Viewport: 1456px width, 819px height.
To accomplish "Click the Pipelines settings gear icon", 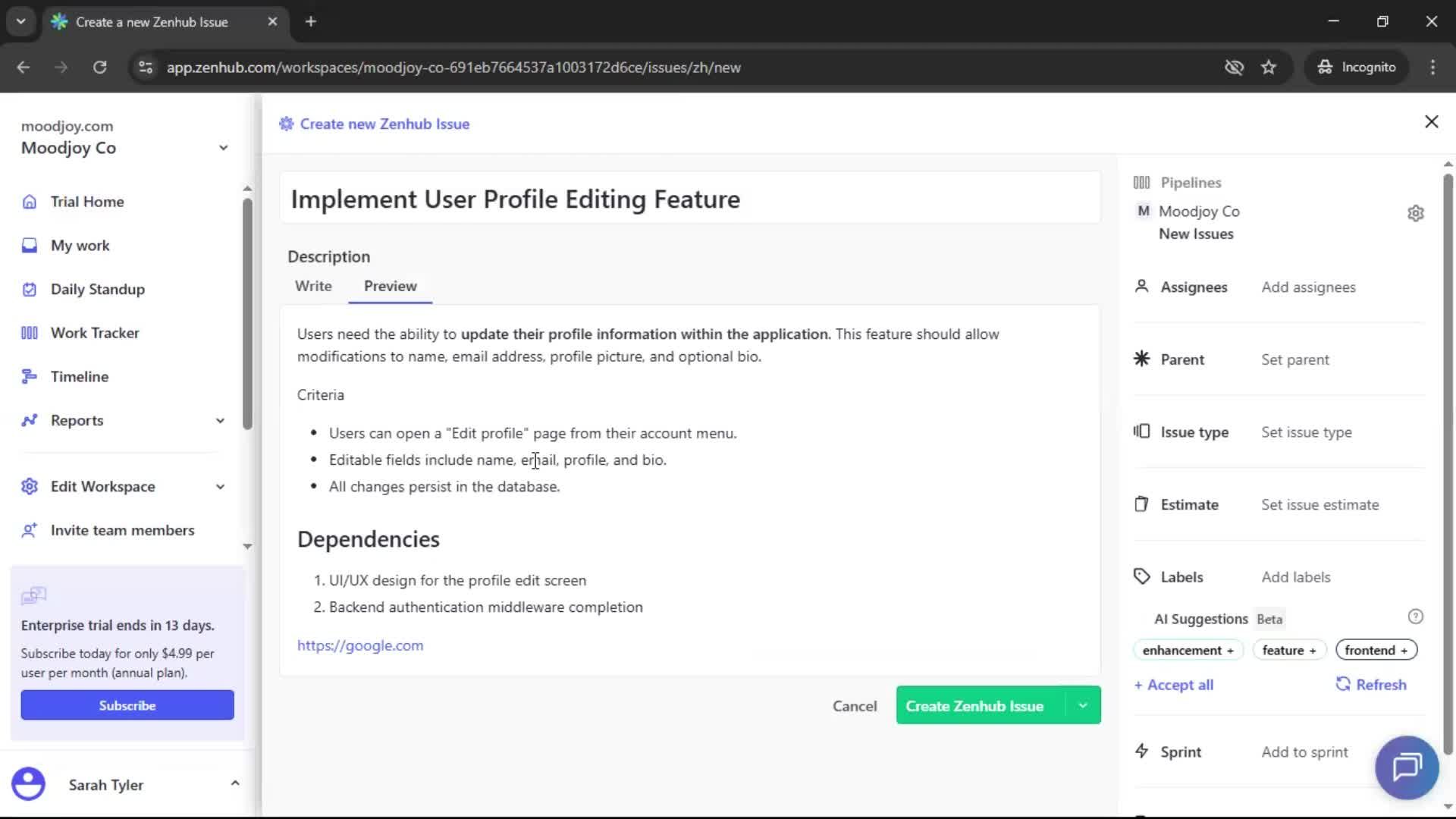I will click(1416, 213).
